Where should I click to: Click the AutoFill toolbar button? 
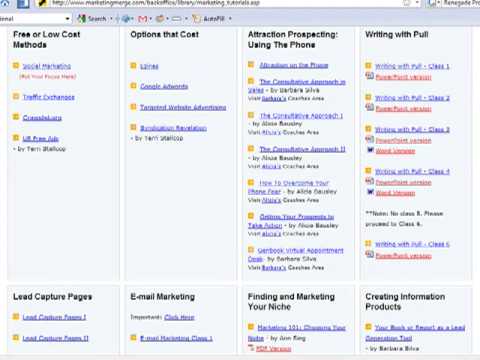click(x=209, y=19)
